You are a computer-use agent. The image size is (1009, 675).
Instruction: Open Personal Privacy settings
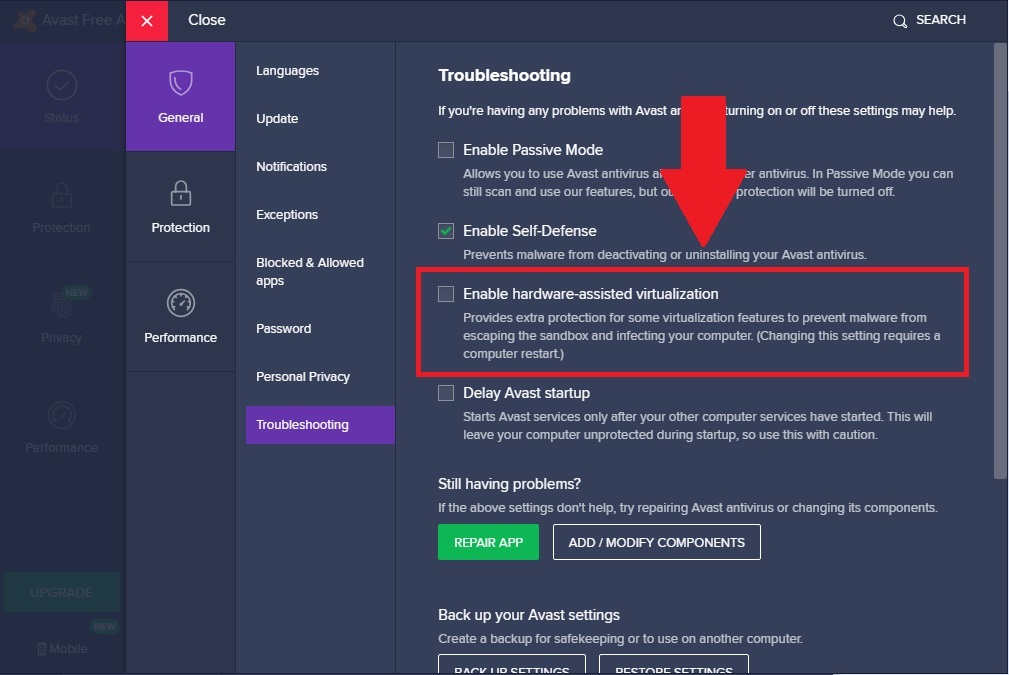click(303, 377)
